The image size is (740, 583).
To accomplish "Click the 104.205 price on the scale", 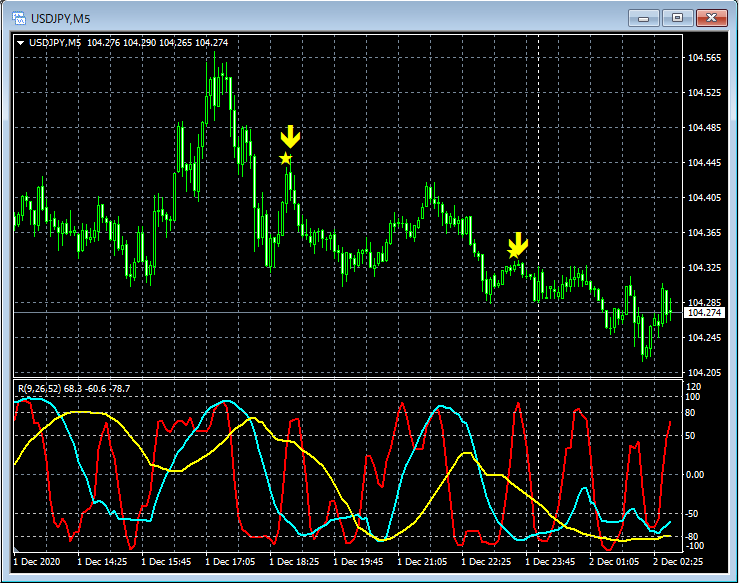I will 704,373.
